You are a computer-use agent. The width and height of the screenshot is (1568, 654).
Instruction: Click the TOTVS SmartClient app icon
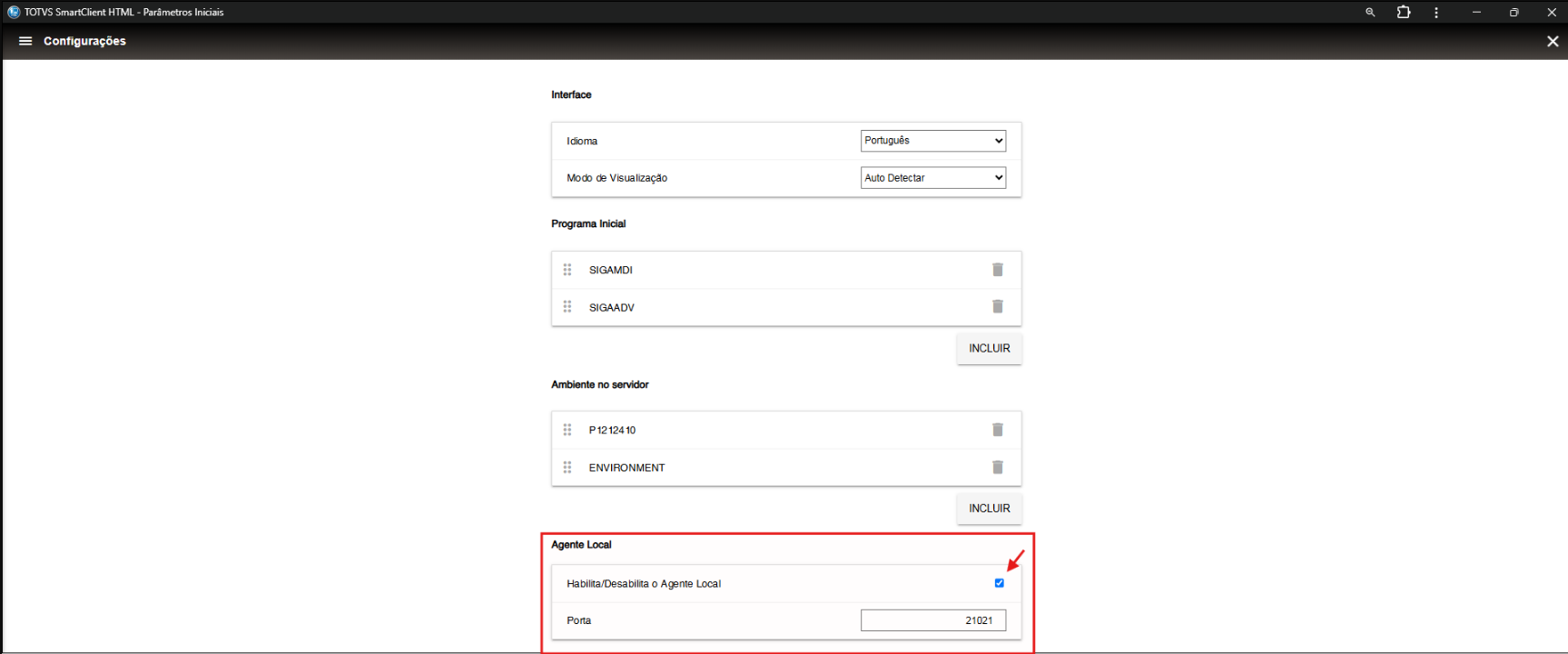click(x=14, y=12)
